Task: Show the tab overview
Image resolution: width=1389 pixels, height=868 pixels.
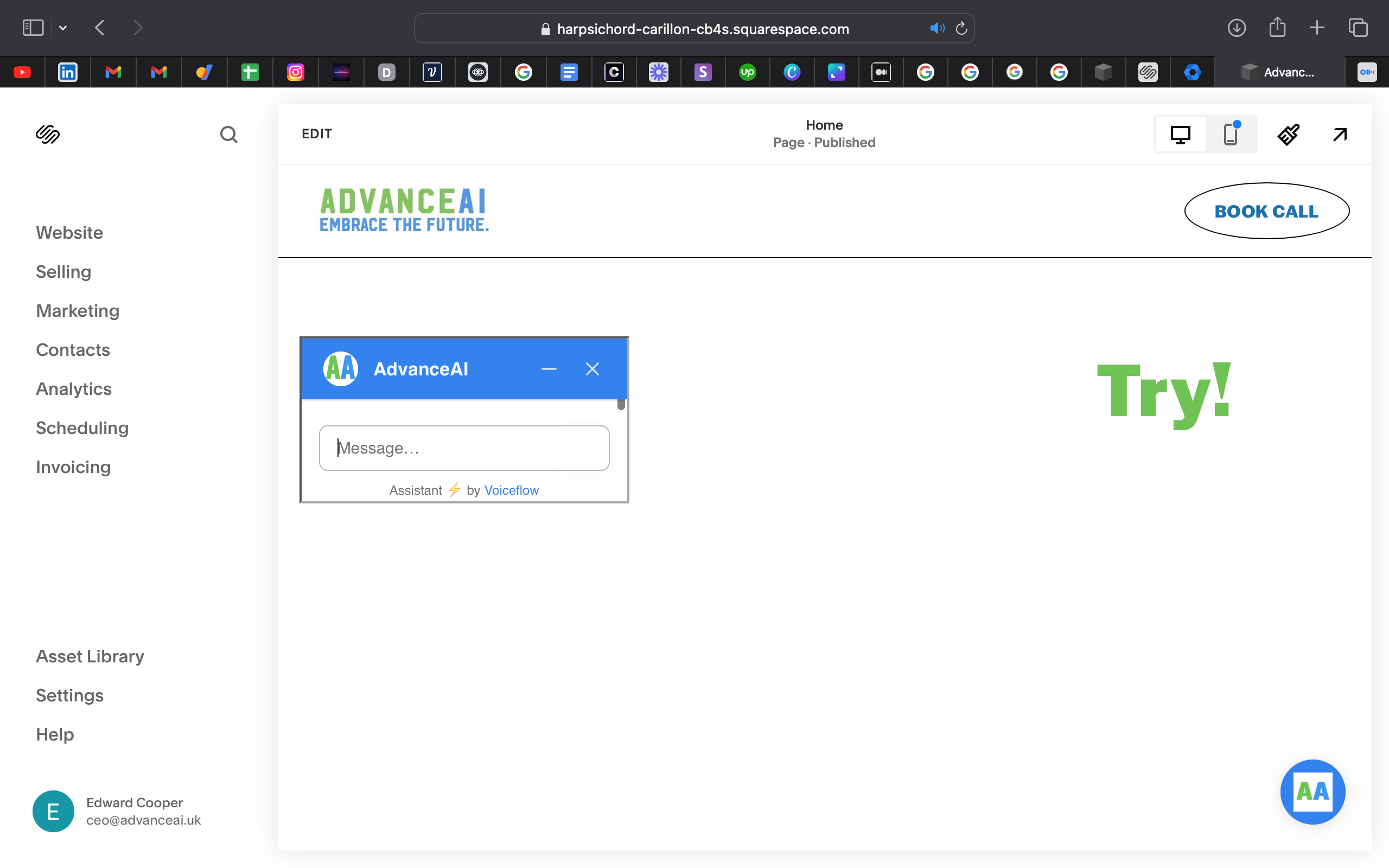Action: point(1358,28)
